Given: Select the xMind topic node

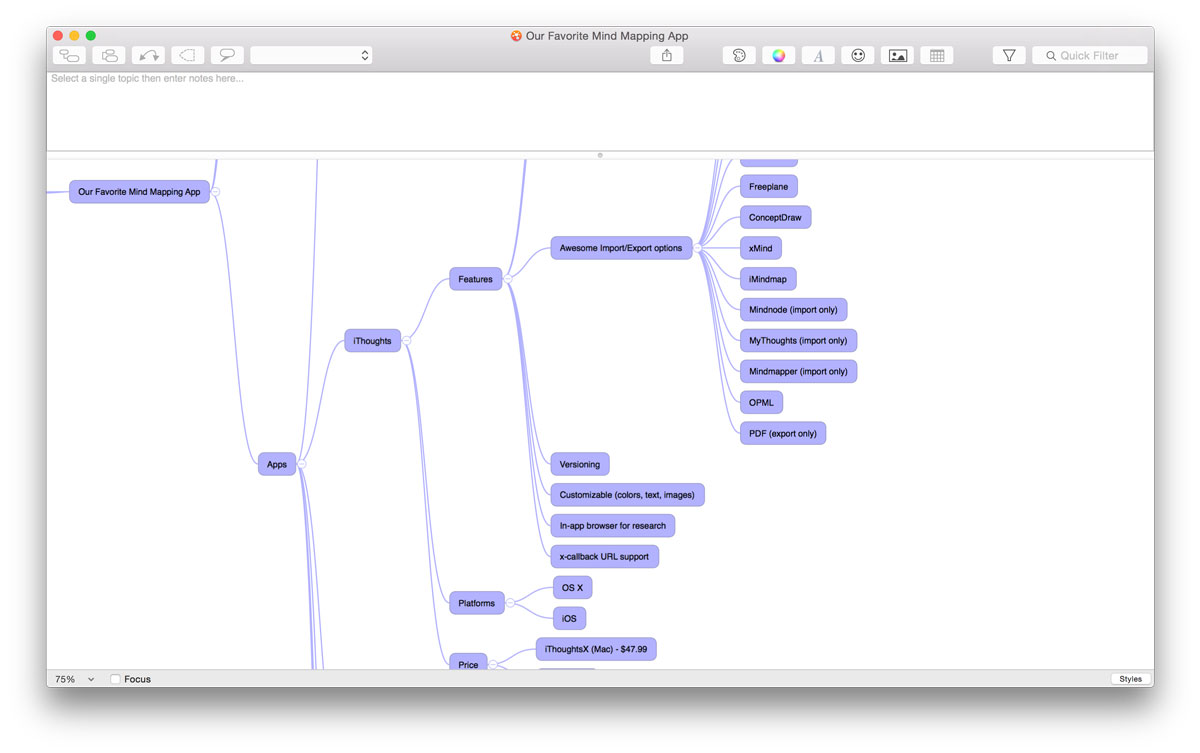Looking at the screenshot, I should (x=761, y=248).
